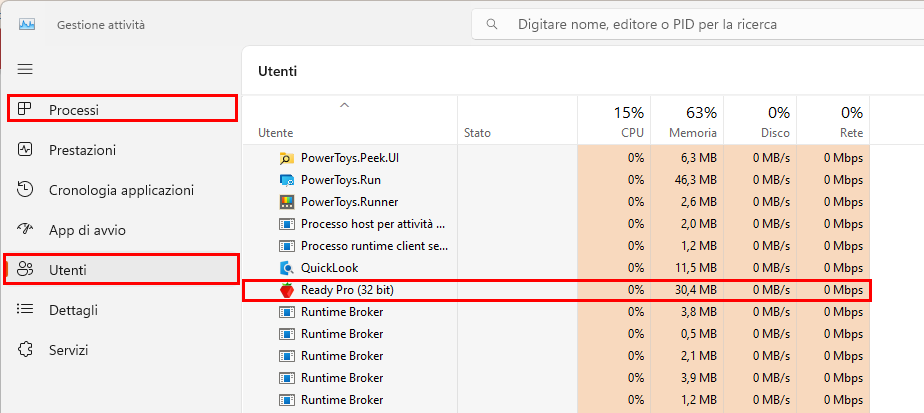Click the Prestazioni graph icon

pyautogui.click(x=25, y=150)
